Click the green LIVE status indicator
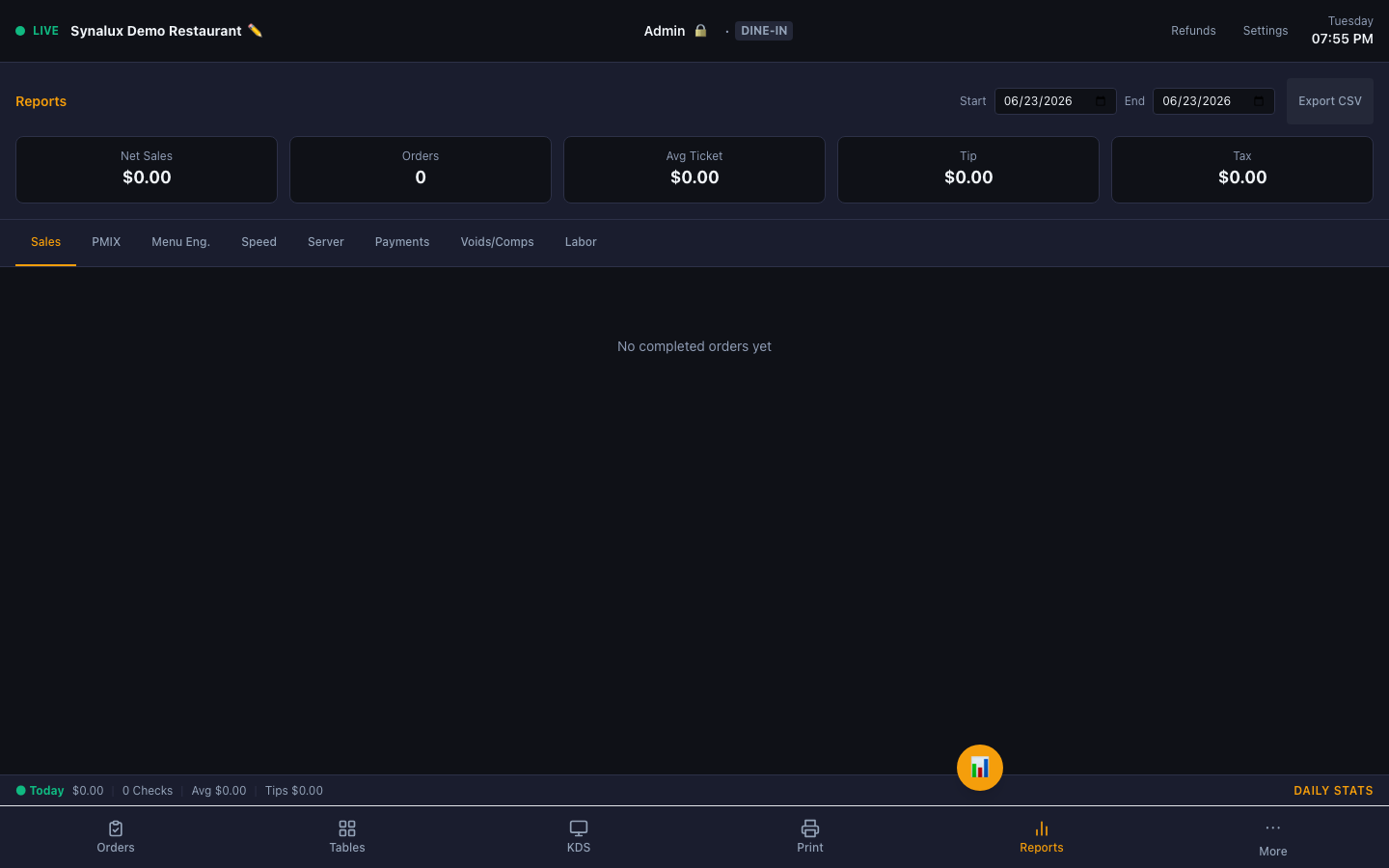The height and width of the screenshot is (868, 1389). tap(37, 31)
